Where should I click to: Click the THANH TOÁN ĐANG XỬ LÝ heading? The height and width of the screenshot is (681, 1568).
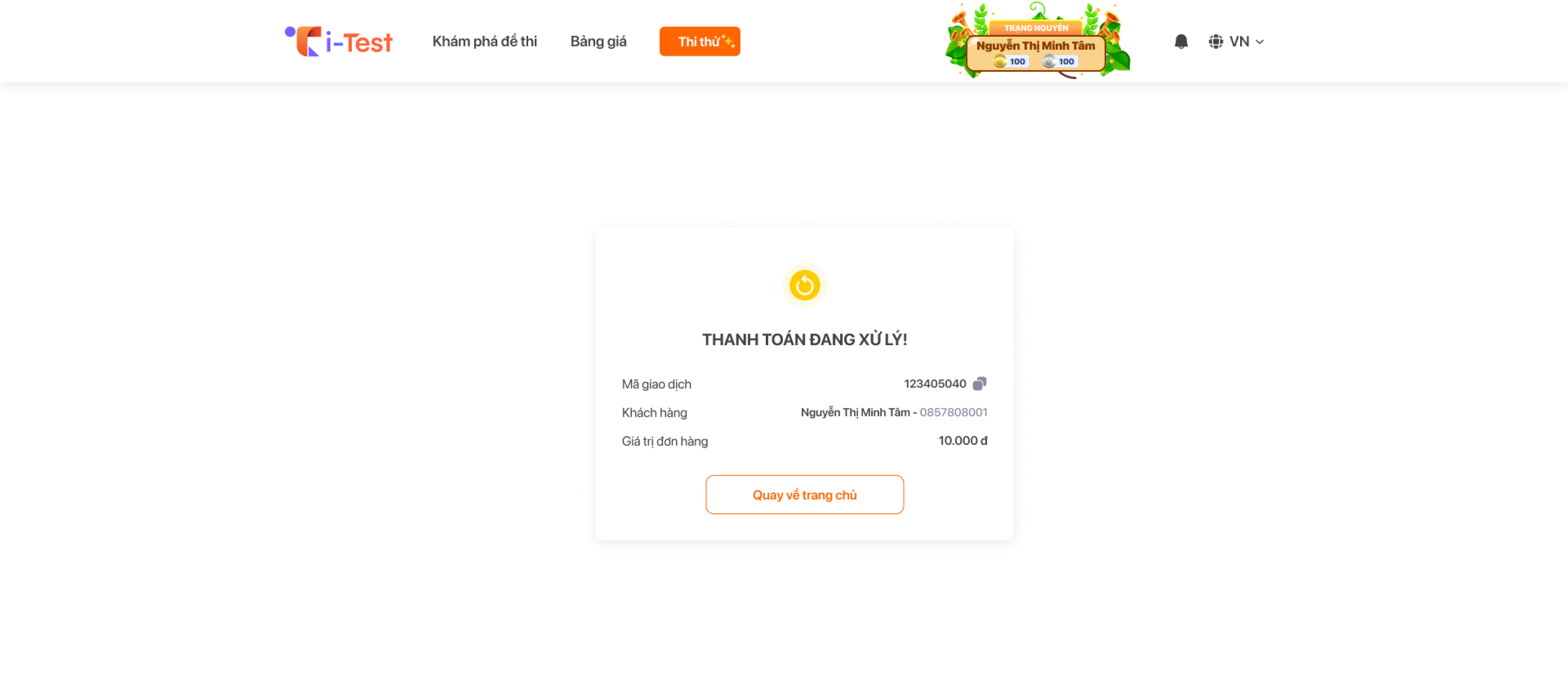click(x=805, y=340)
